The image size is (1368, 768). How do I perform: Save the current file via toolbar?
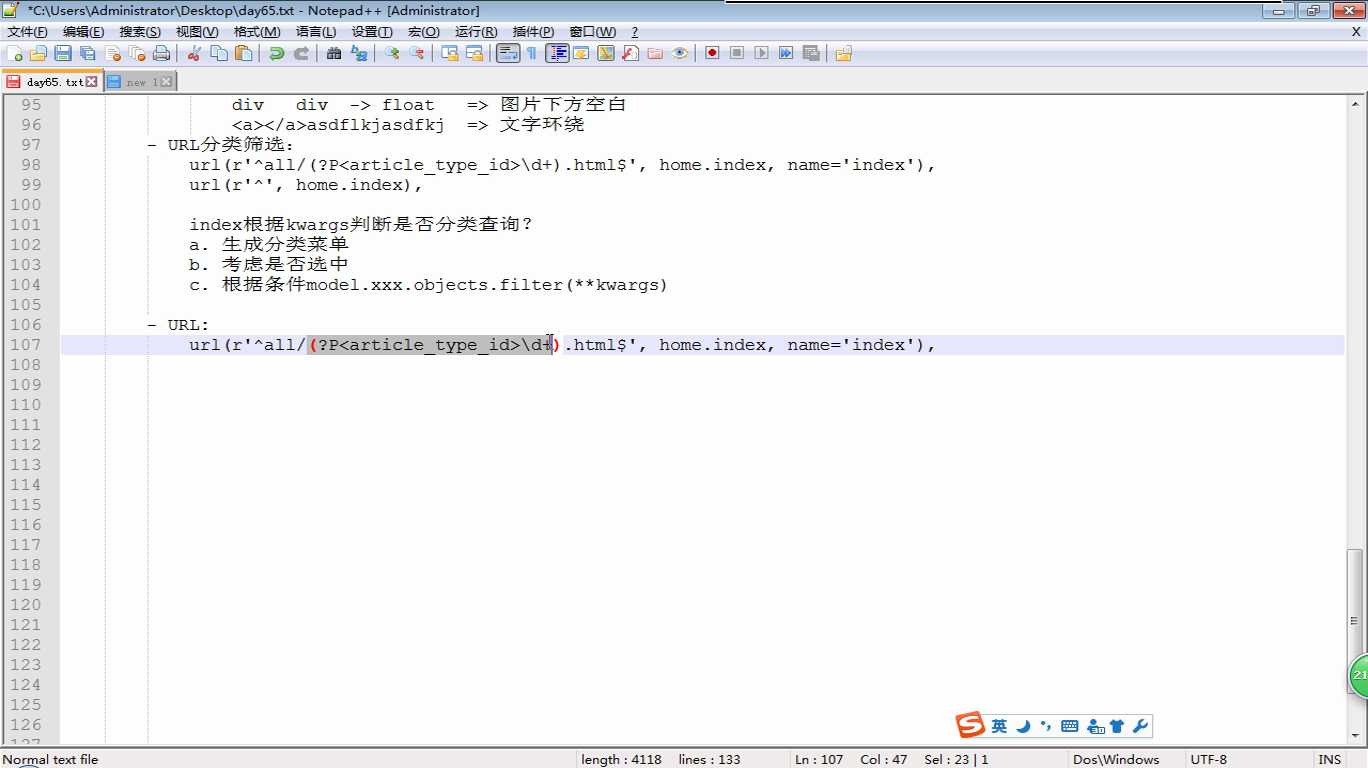63,53
